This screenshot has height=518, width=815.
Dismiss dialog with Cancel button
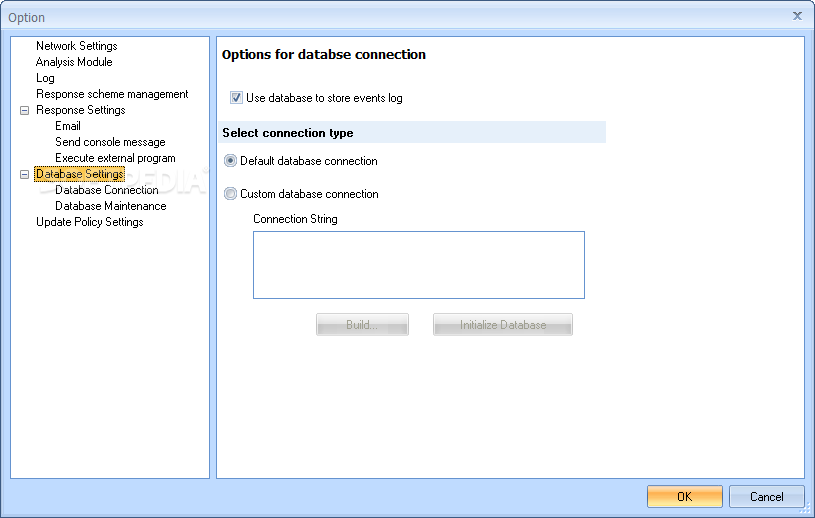point(767,497)
